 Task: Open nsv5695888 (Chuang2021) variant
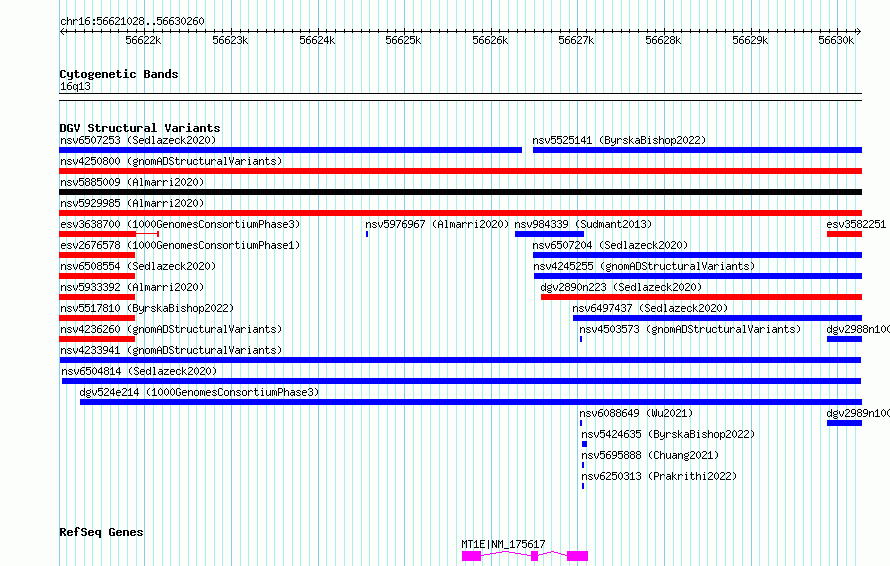click(x=583, y=465)
